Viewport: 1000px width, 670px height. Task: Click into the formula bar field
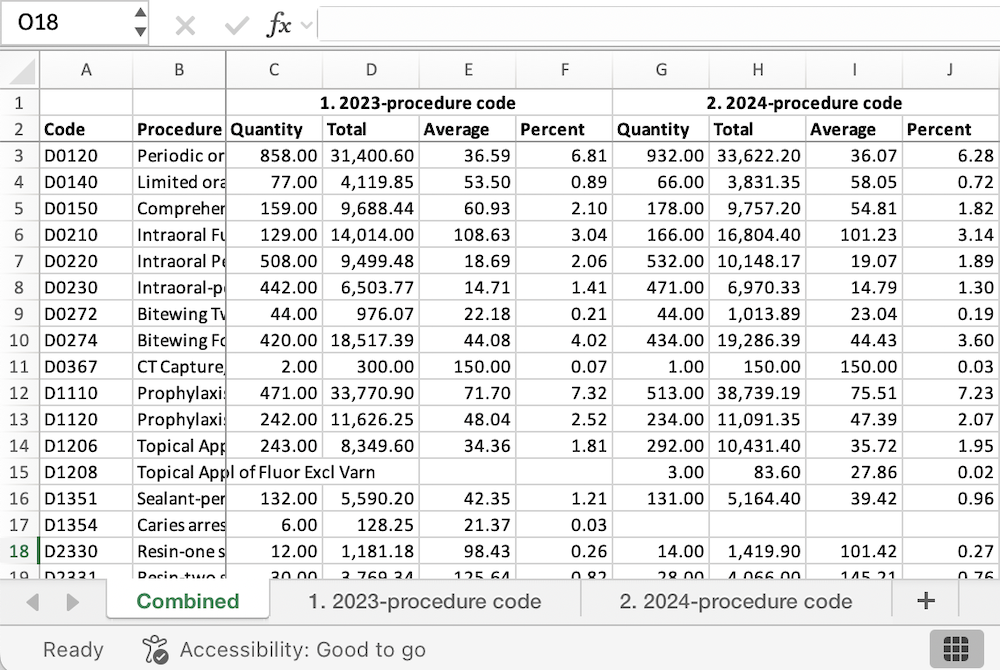[x=658, y=24]
